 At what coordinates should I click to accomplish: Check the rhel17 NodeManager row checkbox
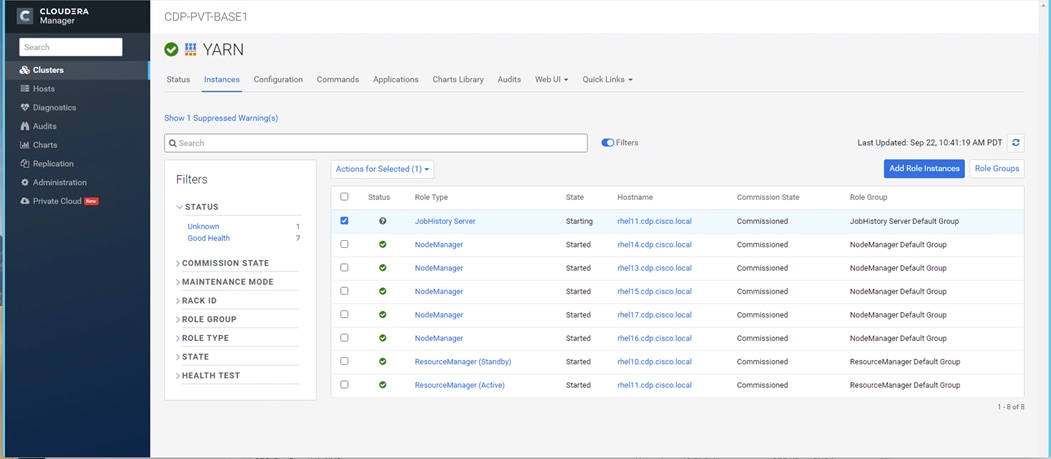pos(345,314)
